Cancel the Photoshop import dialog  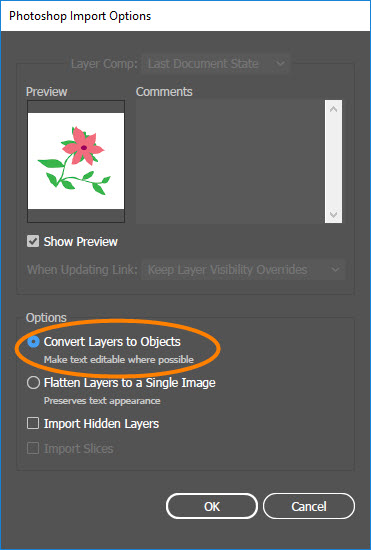click(x=309, y=506)
